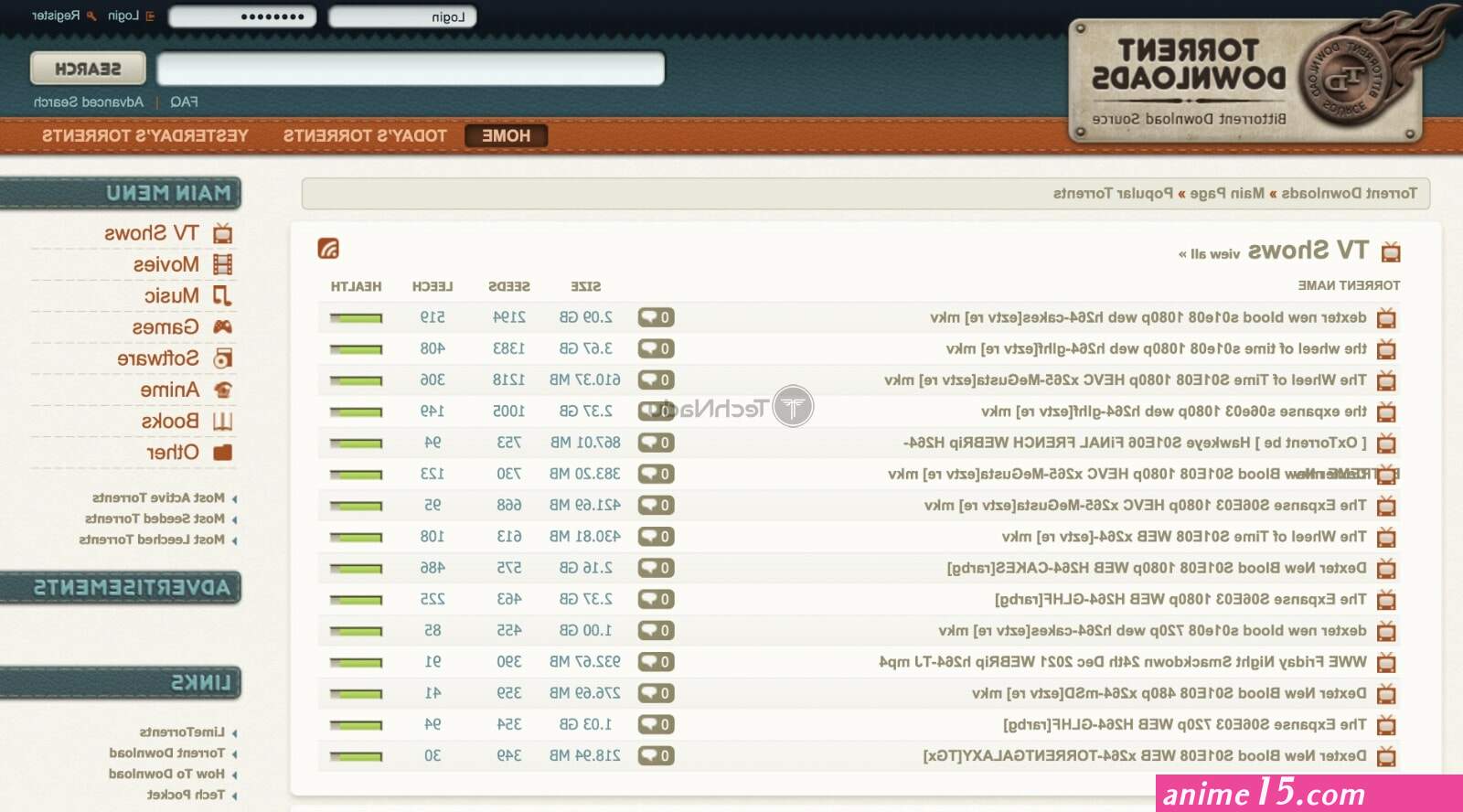
Task: Click the Torrent Downloads breadcrumb link
Action: pos(1349,193)
